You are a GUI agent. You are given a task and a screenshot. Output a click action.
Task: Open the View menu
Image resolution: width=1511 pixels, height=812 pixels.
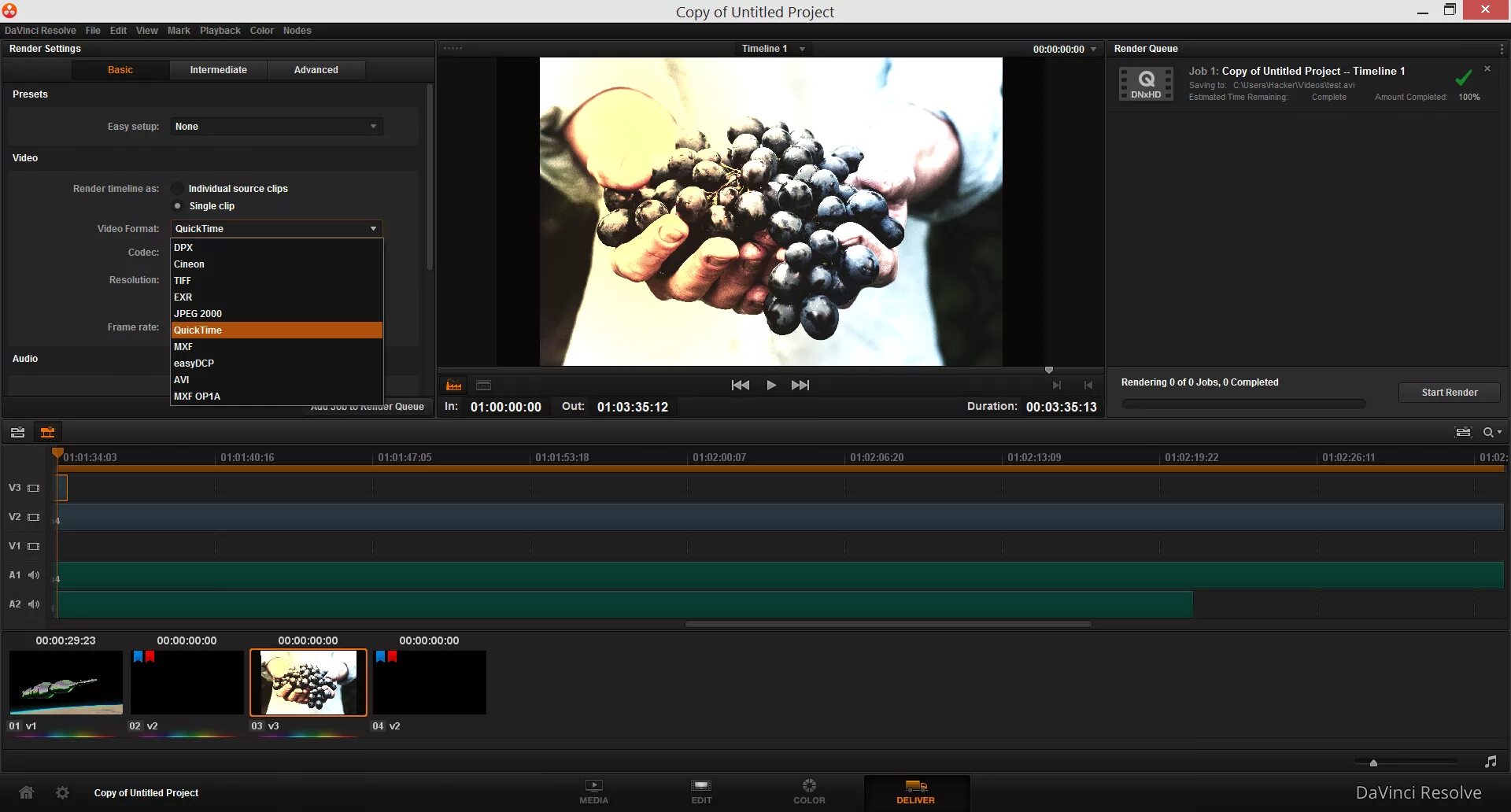point(146,31)
